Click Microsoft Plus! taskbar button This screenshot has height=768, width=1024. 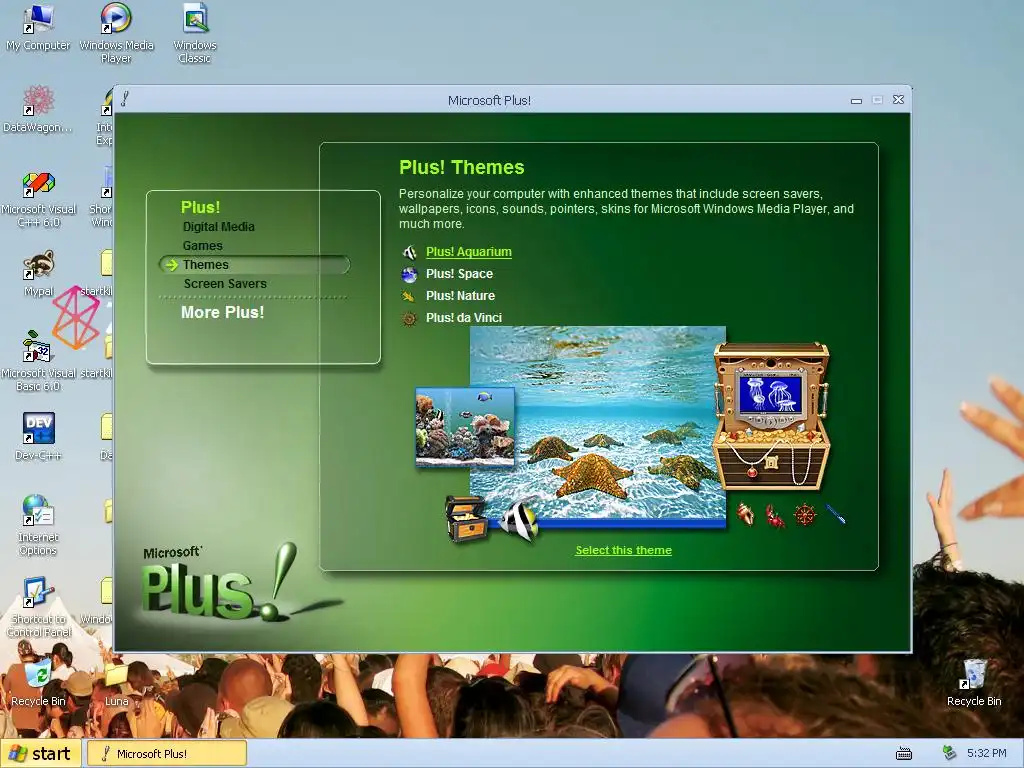pos(167,754)
